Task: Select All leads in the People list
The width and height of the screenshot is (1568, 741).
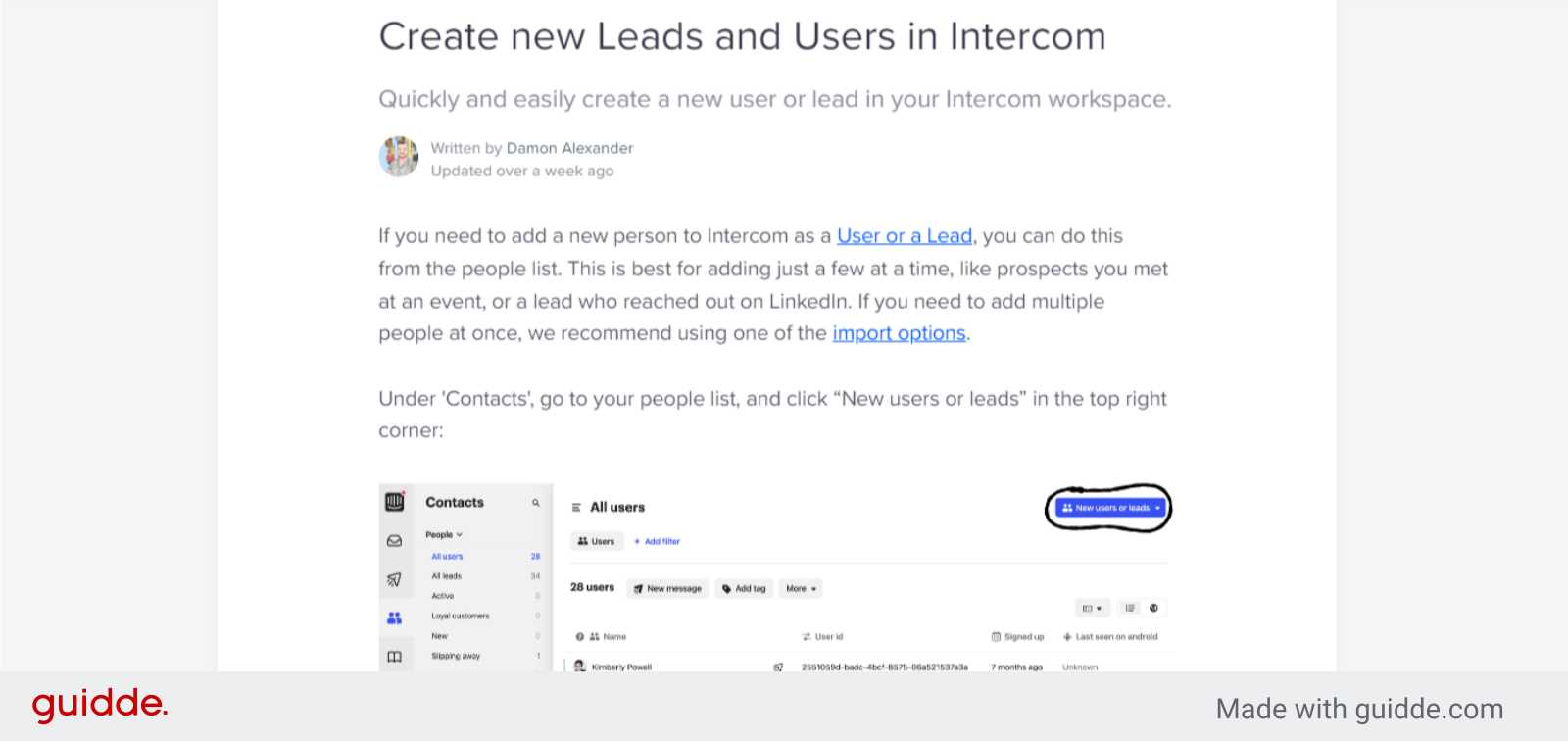Action: coord(447,576)
